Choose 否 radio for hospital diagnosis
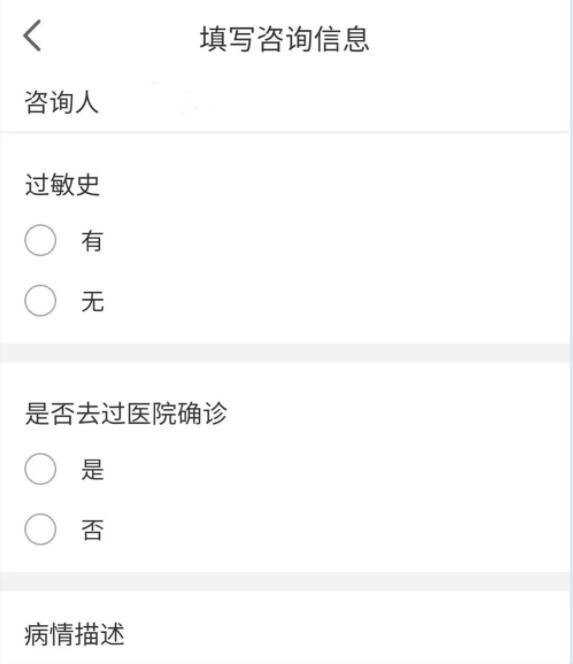The width and height of the screenshot is (573, 664). pos(40,529)
